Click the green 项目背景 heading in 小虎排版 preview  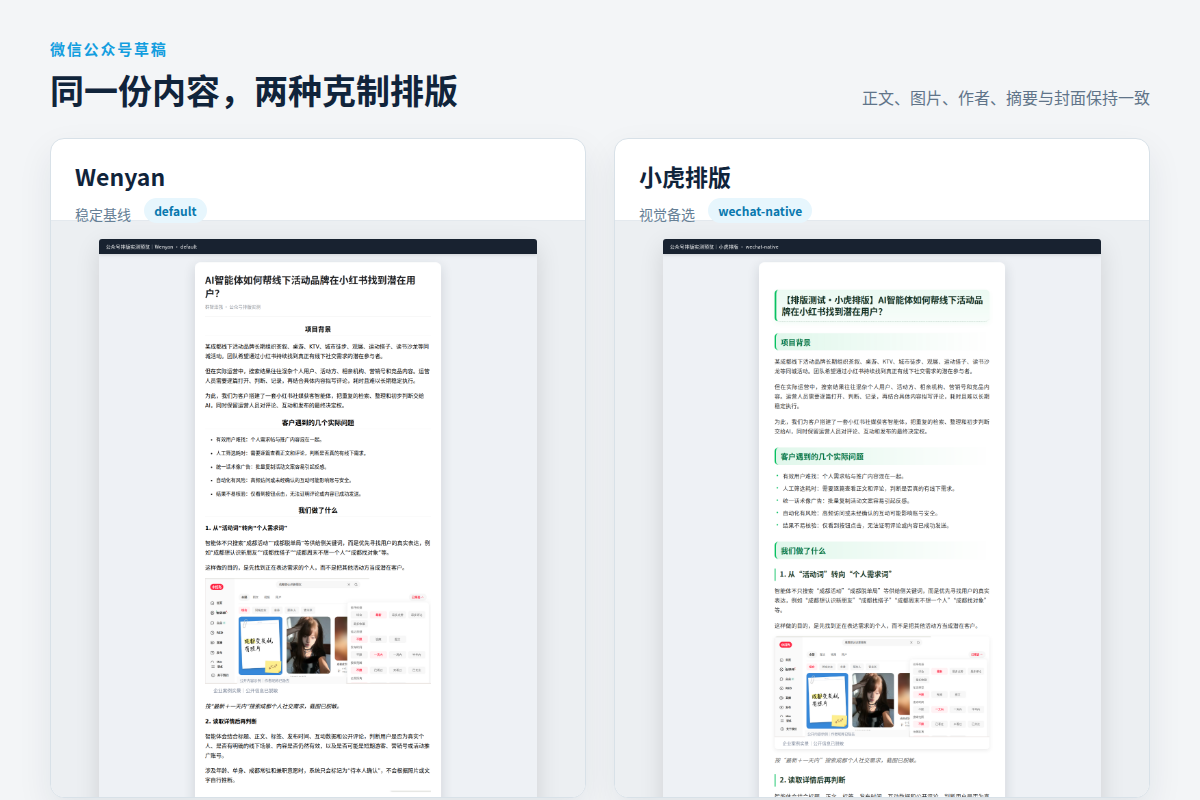point(881,342)
